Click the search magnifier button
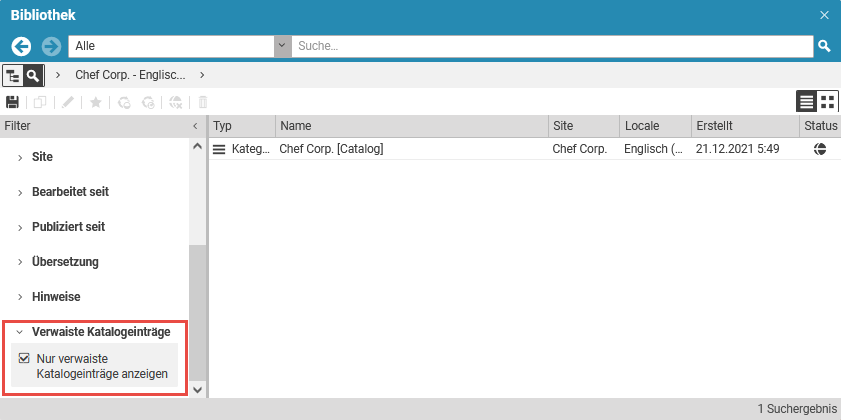 click(x=824, y=46)
